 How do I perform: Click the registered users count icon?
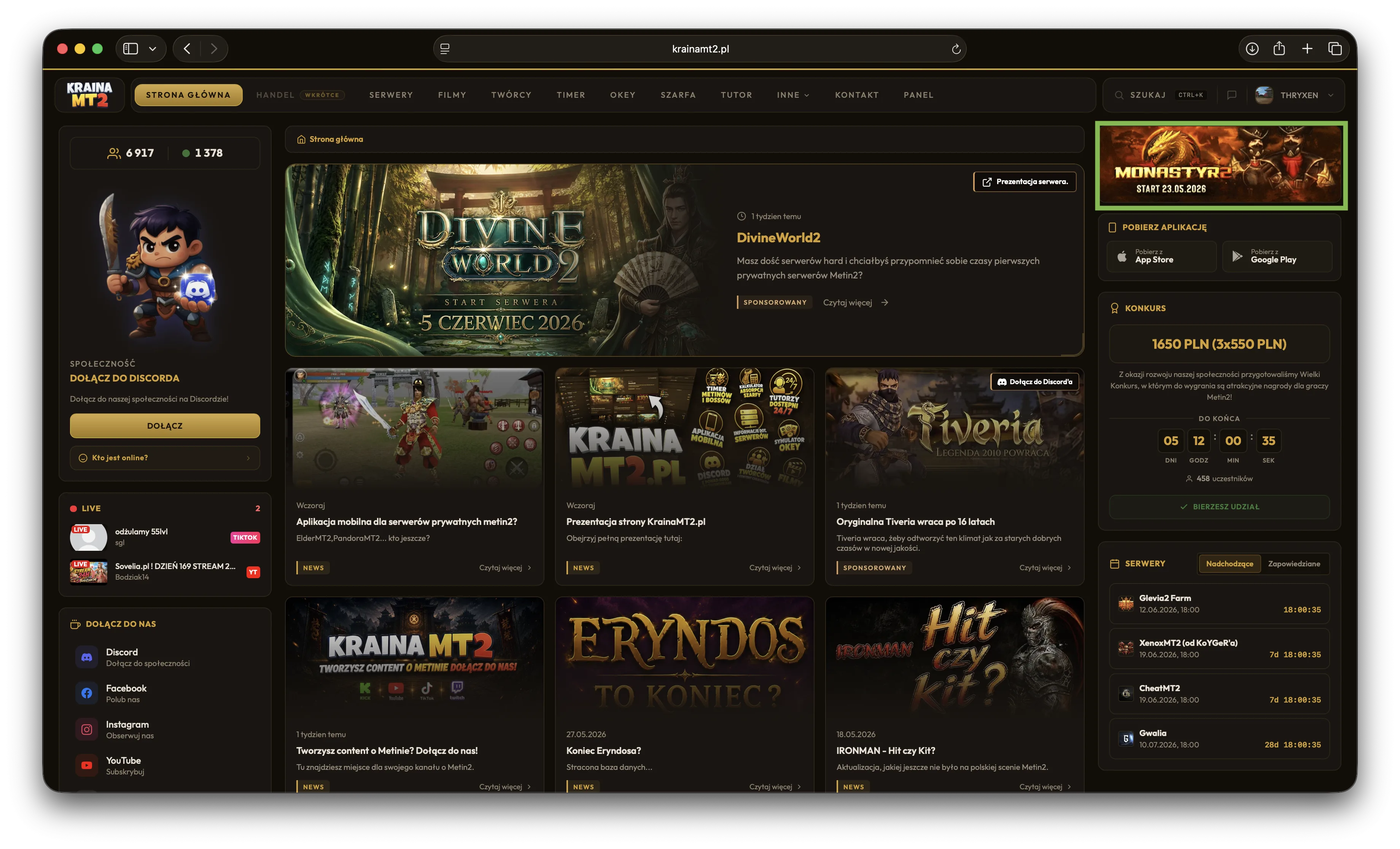[114, 153]
